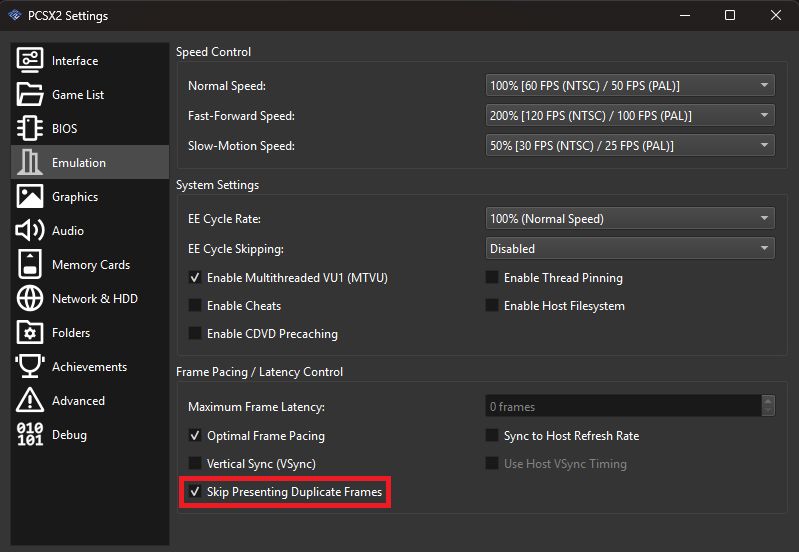
Task: Open the Slow-Motion Speed dropdown
Action: (x=630, y=146)
